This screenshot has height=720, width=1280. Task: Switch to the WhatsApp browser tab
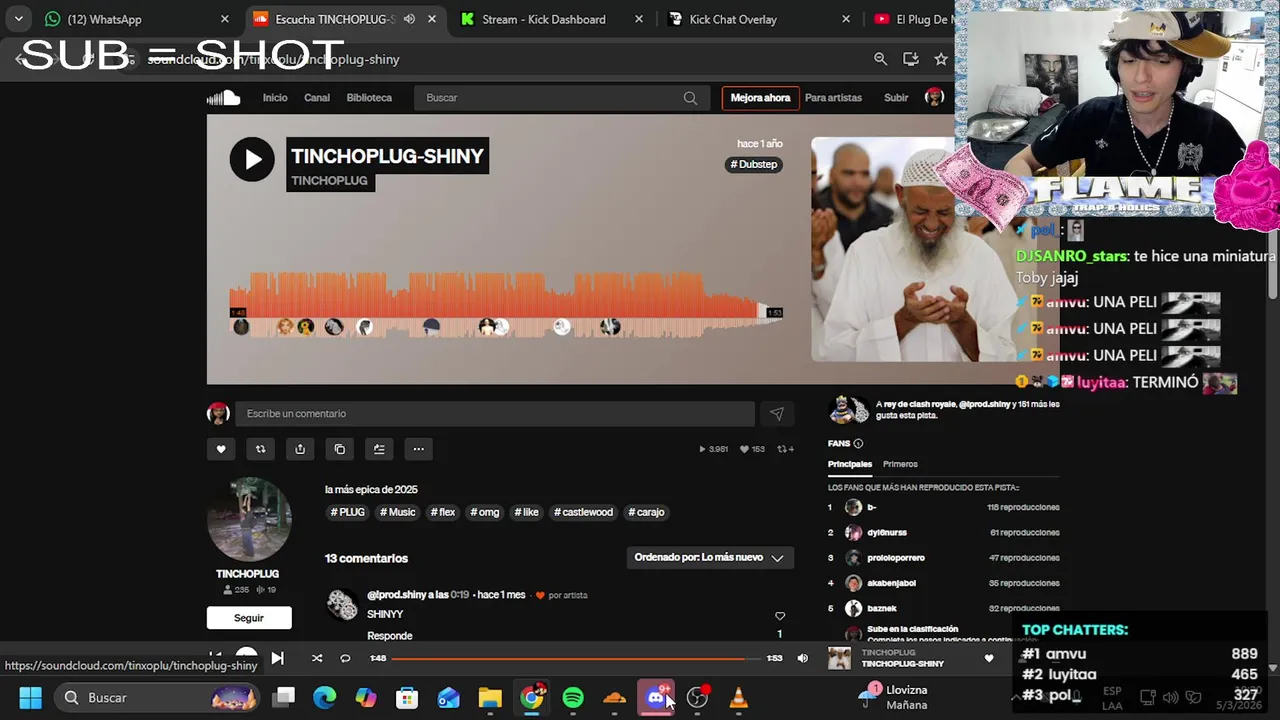137,19
